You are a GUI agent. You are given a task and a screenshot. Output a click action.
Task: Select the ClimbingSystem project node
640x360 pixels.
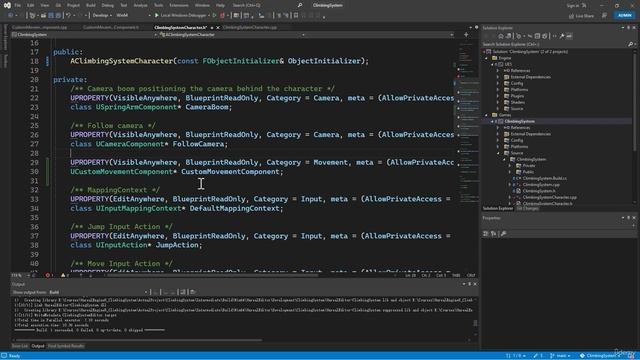(519, 121)
